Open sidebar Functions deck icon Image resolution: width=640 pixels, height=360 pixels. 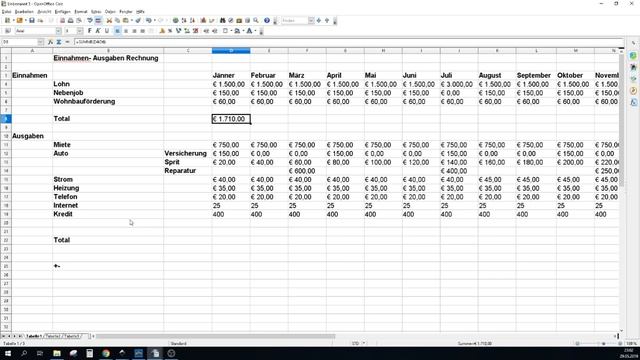point(633,102)
